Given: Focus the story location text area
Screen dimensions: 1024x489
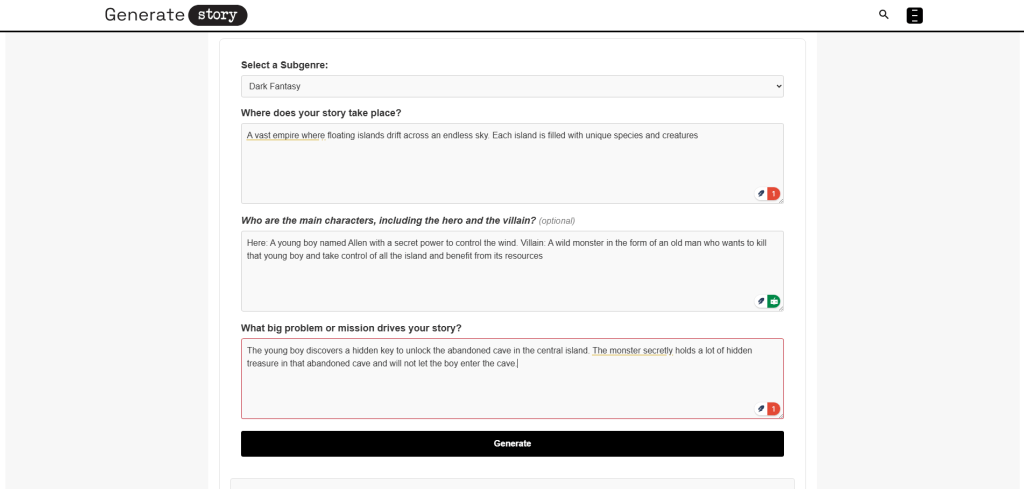Looking at the screenshot, I should pyautogui.click(x=500, y=165).
